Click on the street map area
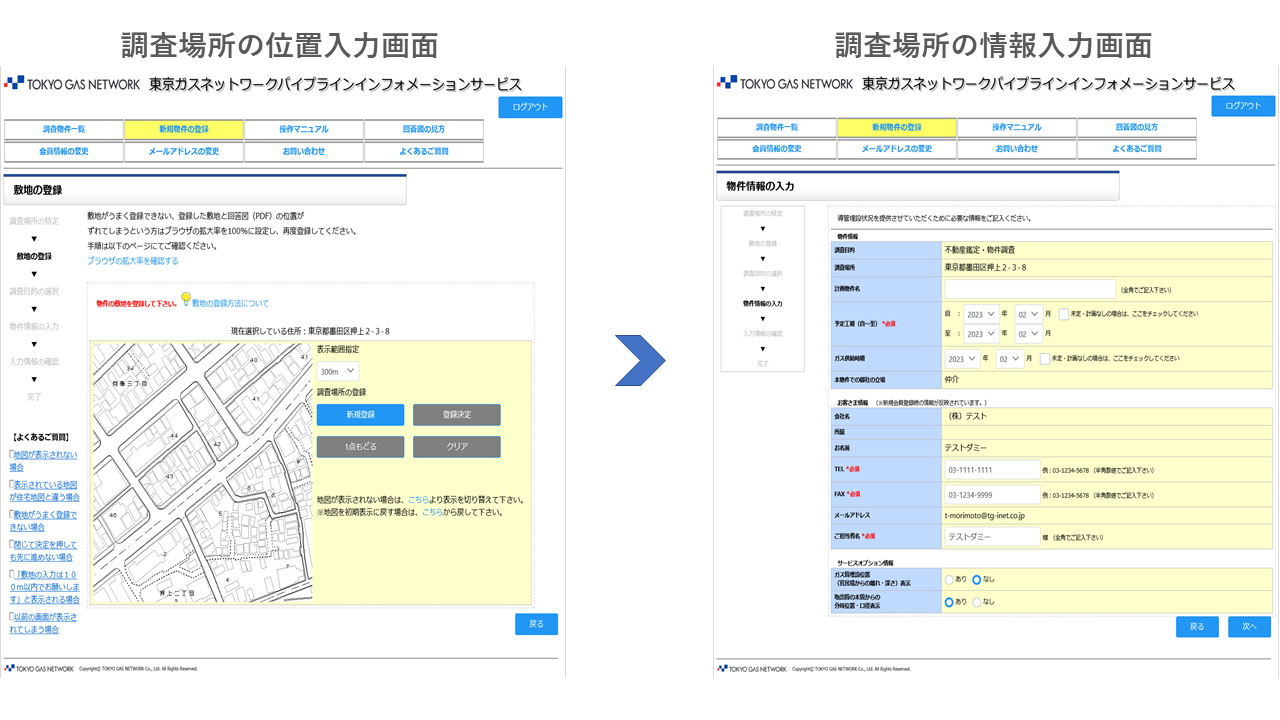Viewport: 1280px width, 720px height. coord(200,470)
